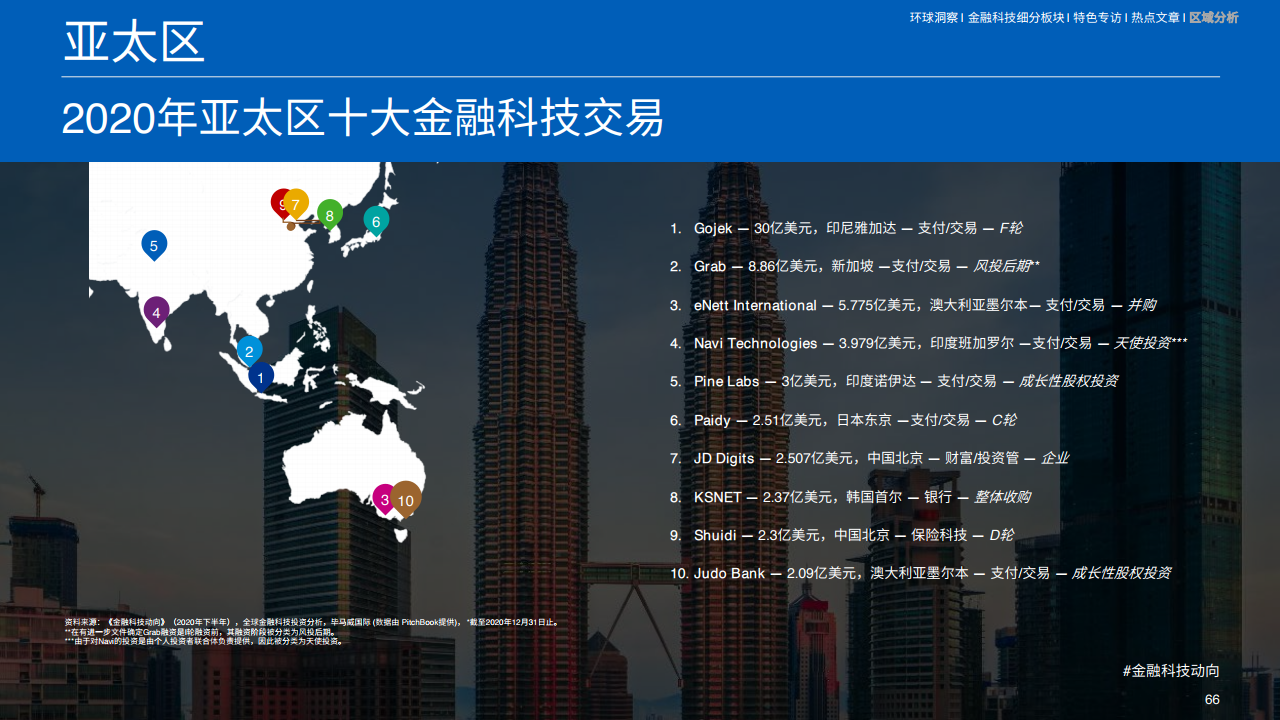Select the Shuidi 2.3亿美元 entry

(x=842, y=535)
